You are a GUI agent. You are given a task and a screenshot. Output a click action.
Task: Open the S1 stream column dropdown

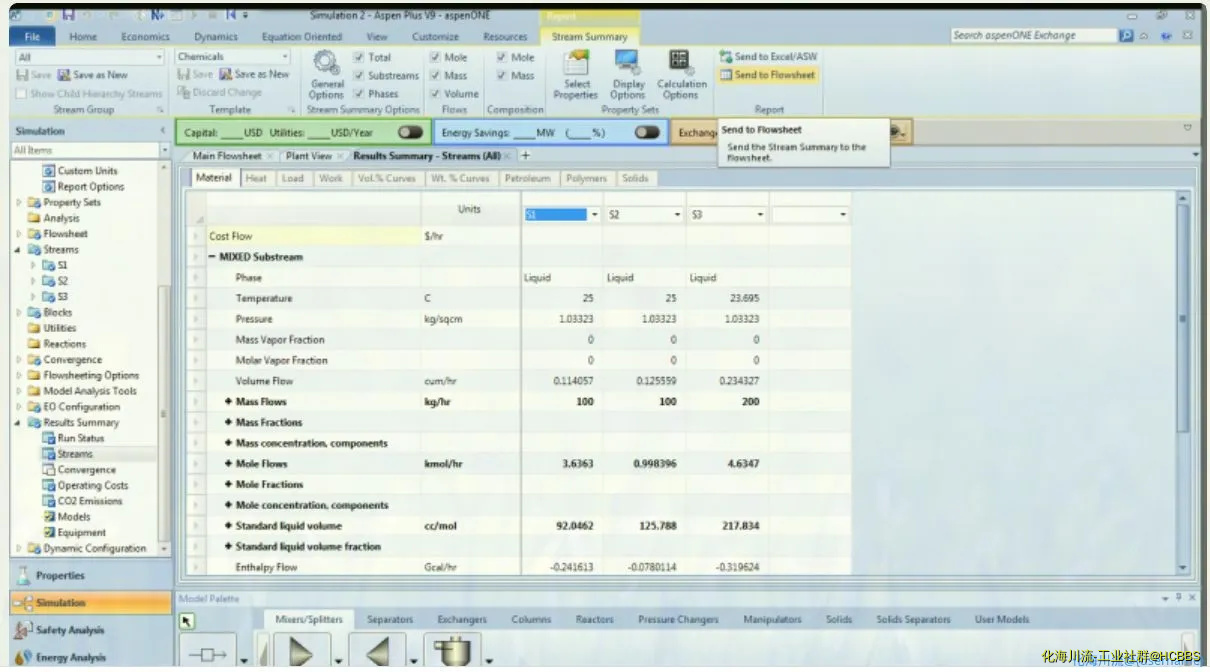click(x=596, y=215)
